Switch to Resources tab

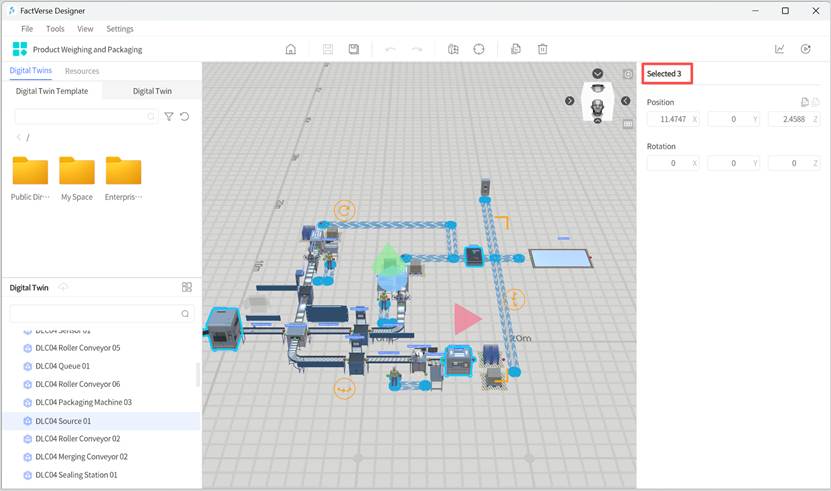pyautogui.click(x=82, y=71)
